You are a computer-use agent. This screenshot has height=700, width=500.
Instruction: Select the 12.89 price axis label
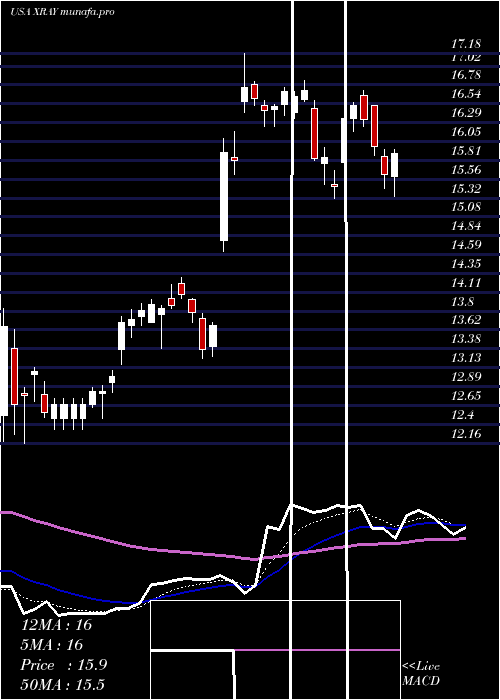pyautogui.click(x=466, y=376)
